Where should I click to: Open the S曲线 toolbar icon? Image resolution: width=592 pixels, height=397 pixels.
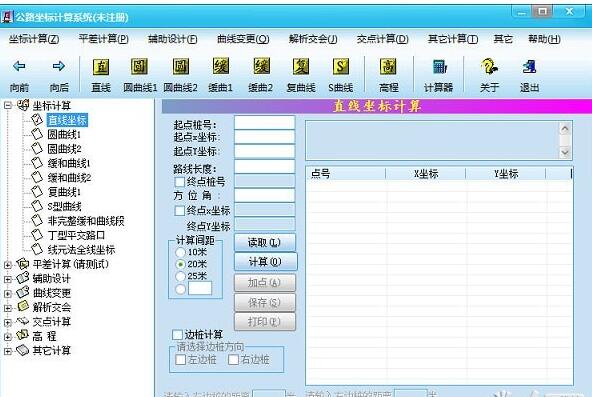(341, 67)
